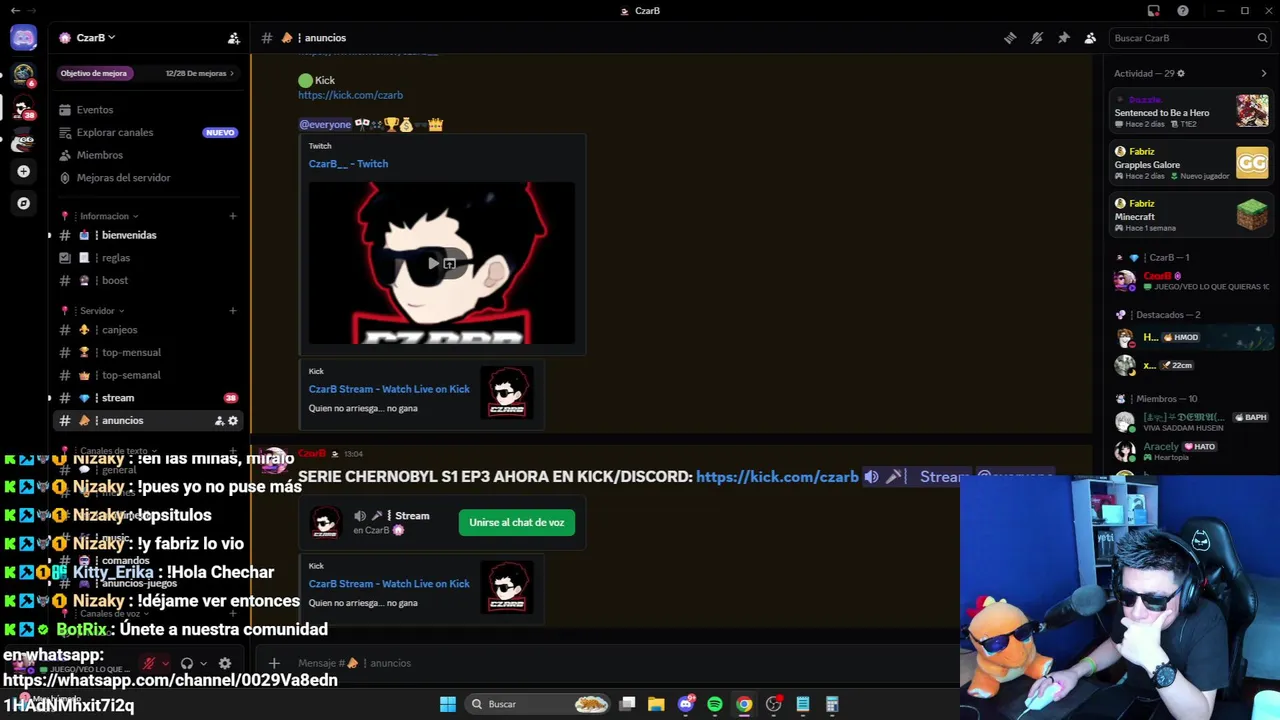Invite people icon beside CzarB header
Viewport: 1280px width, 720px height.
coord(233,38)
